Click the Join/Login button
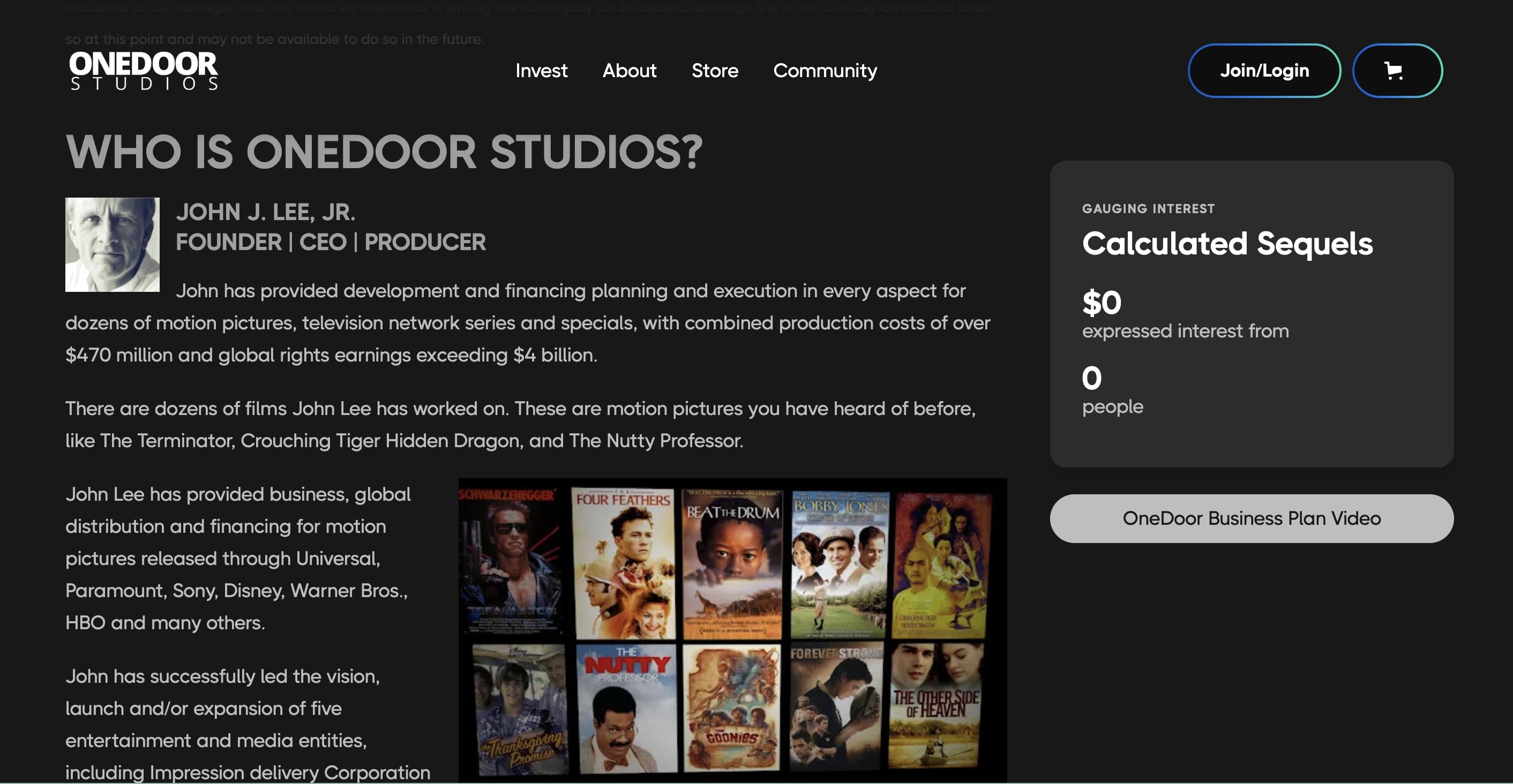Viewport: 1513px width, 784px height. coord(1264,71)
